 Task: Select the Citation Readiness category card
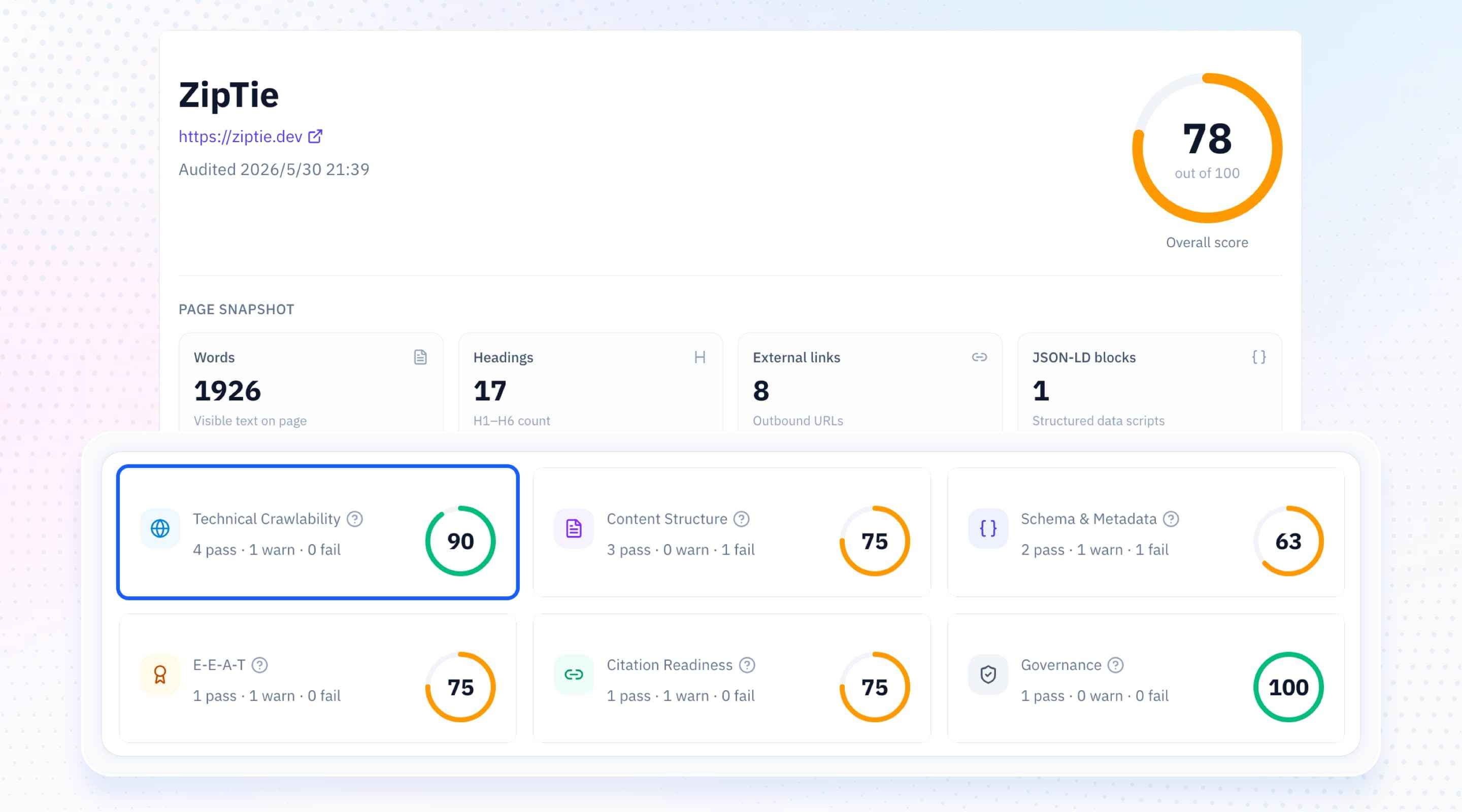coord(732,679)
